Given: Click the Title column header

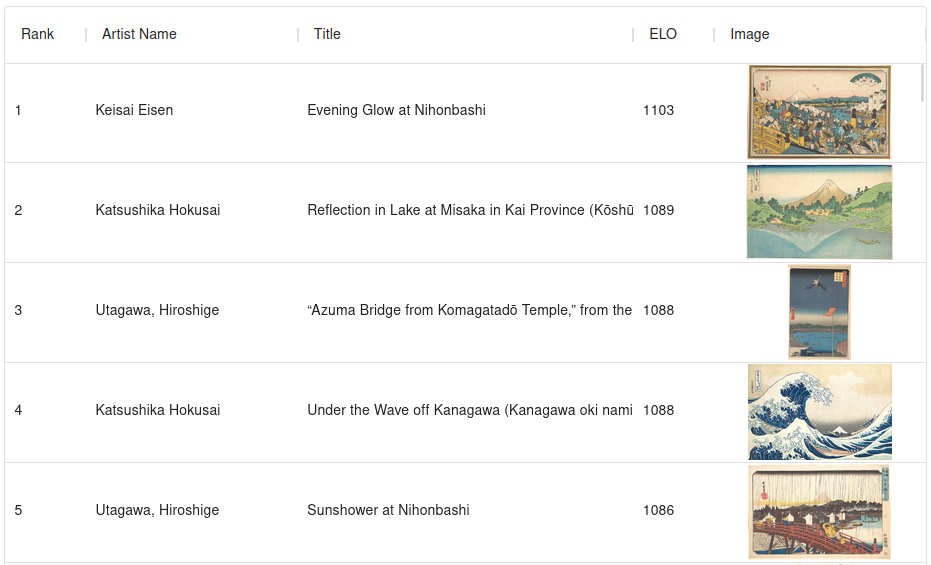Looking at the screenshot, I should tap(327, 34).
